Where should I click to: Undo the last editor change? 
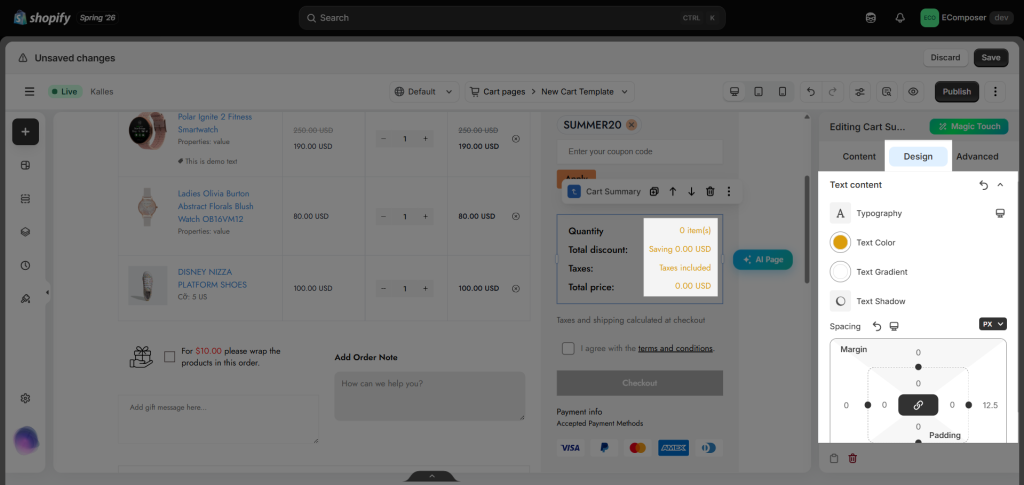(811, 92)
